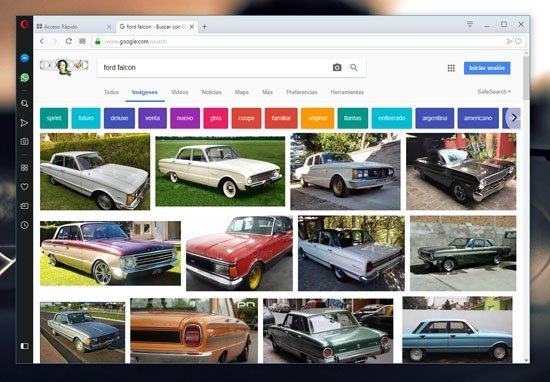Expand the Más menu
This screenshot has width=550, height=382.
267,92
